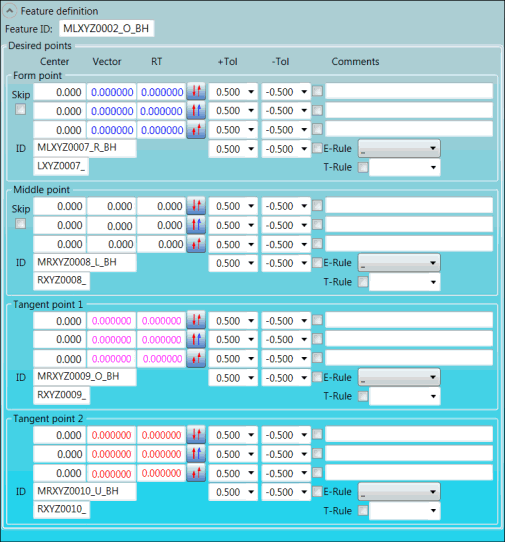Viewport: 505px width, 542px height.
Task: Click first arrow-direction icon in Middle point
Action: click(196, 206)
